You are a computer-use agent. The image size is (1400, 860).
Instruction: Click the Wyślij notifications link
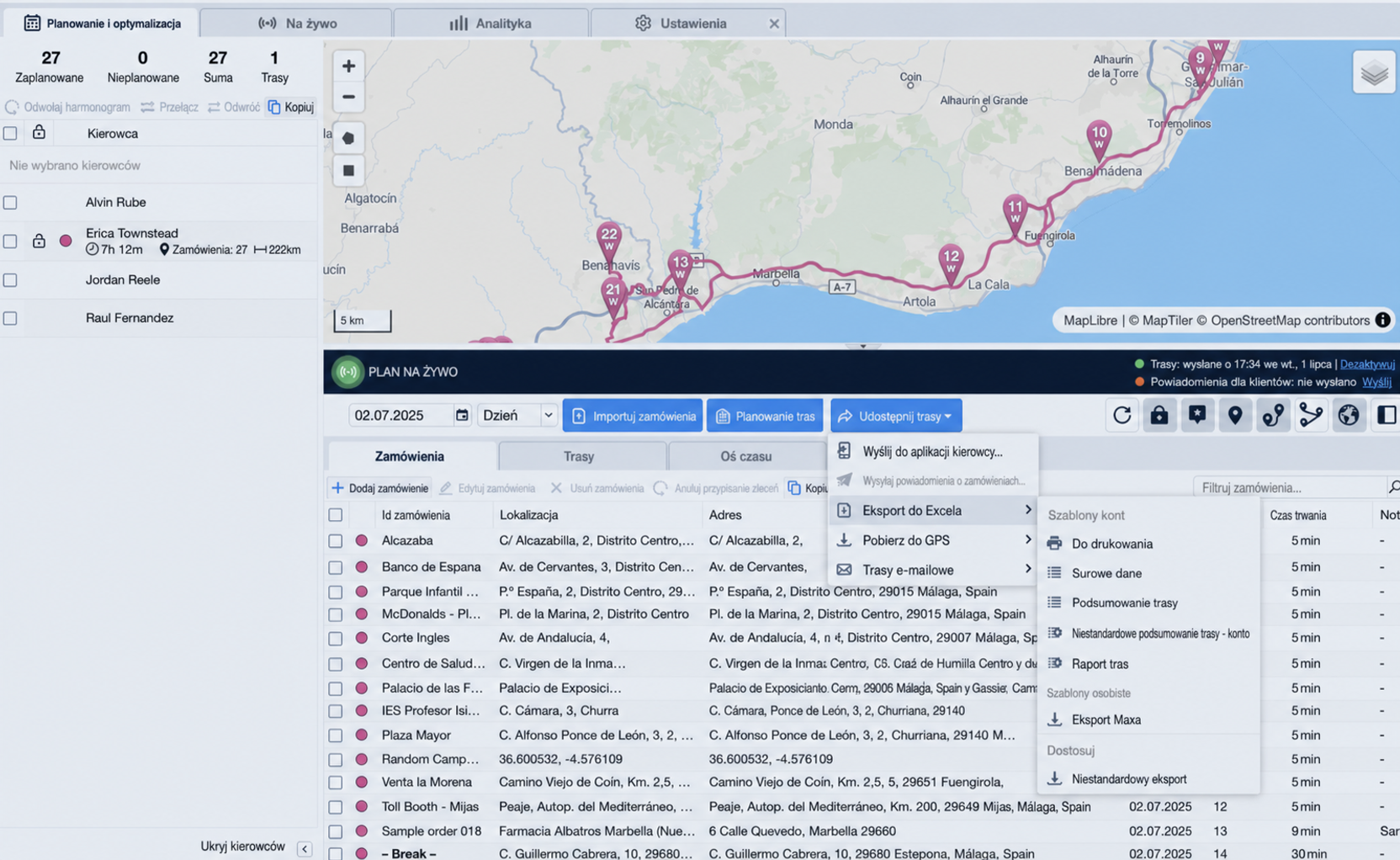coord(1376,382)
